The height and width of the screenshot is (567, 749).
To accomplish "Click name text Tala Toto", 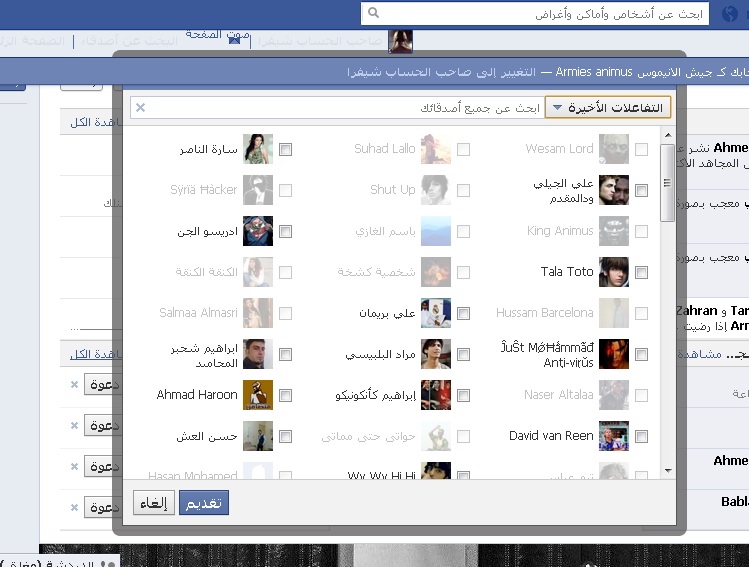I will pyautogui.click(x=567, y=272).
